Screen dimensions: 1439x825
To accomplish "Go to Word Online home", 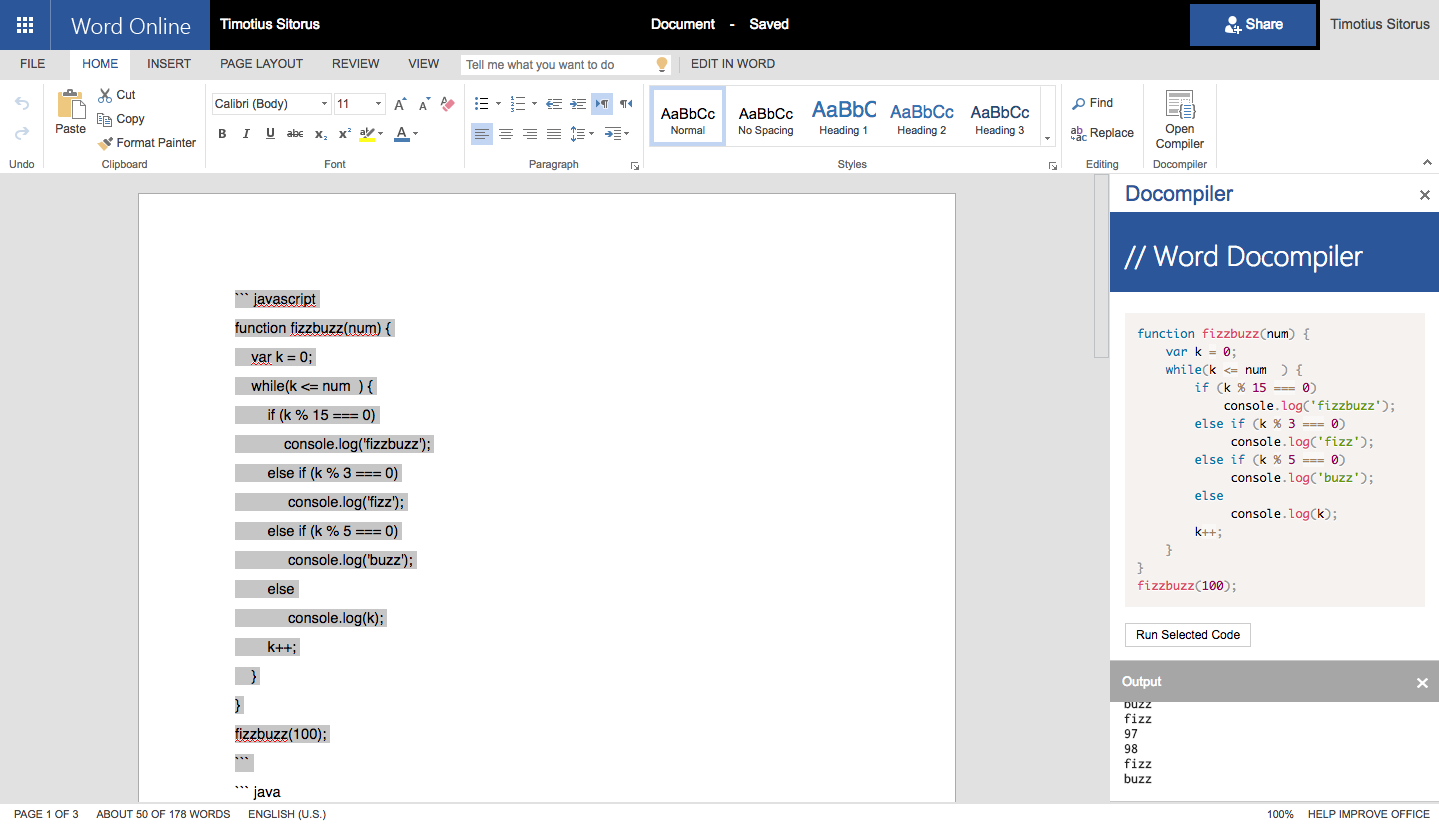I will click(x=131, y=25).
